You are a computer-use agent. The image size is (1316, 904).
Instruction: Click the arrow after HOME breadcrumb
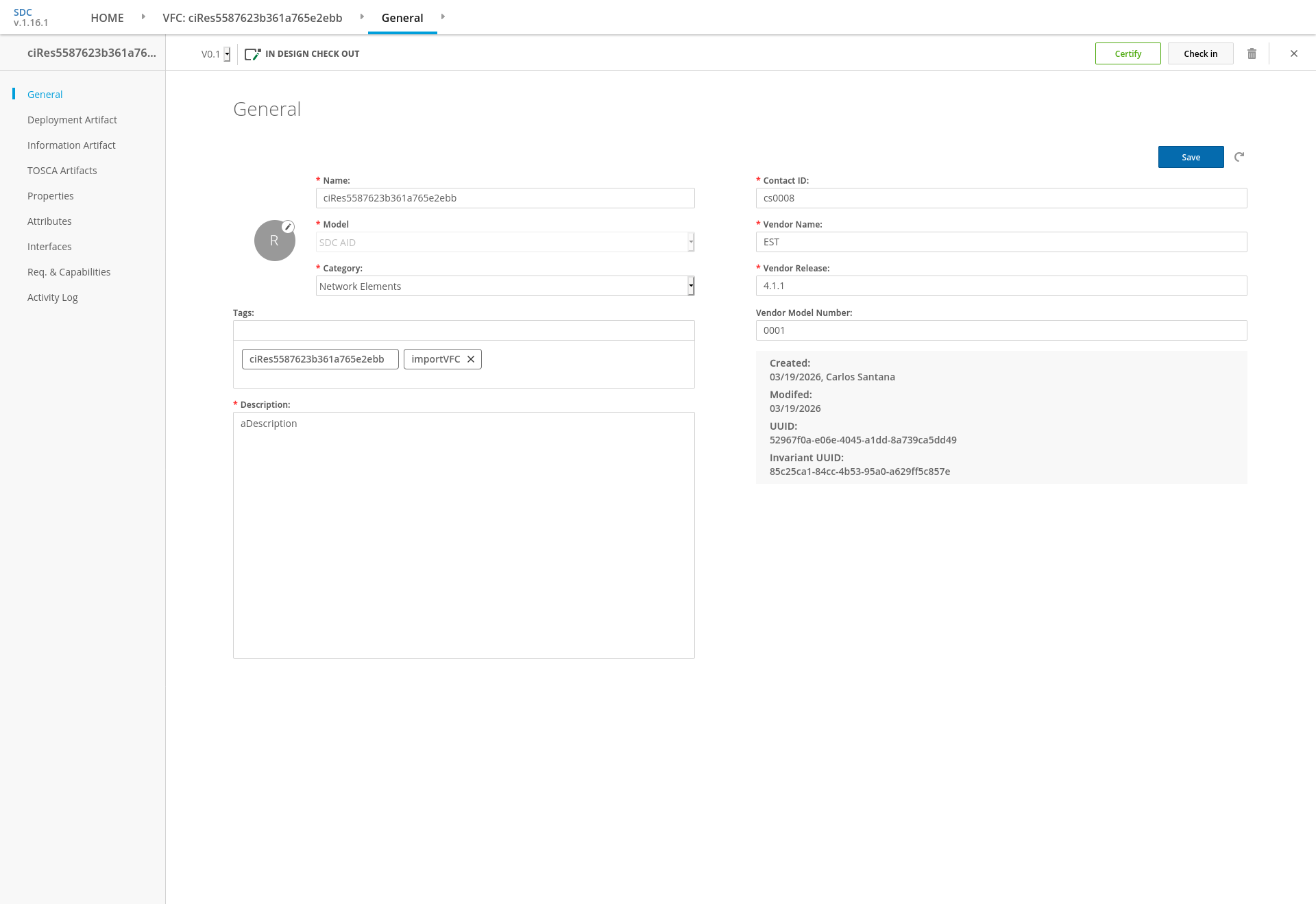[x=143, y=16]
